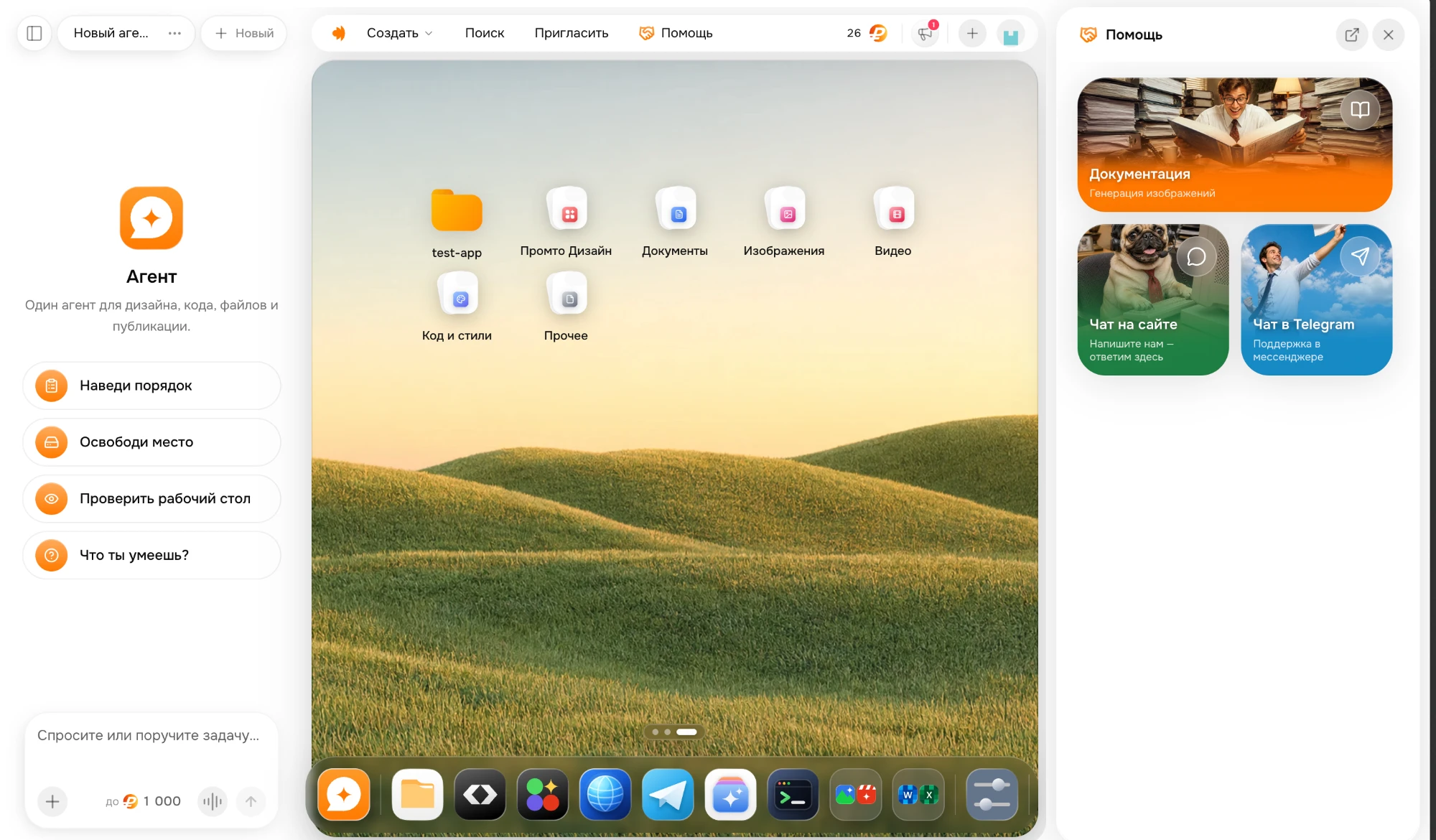Switch to the second desktop page dot
The height and width of the screenshot is (840, 1436).
point(668,732)
